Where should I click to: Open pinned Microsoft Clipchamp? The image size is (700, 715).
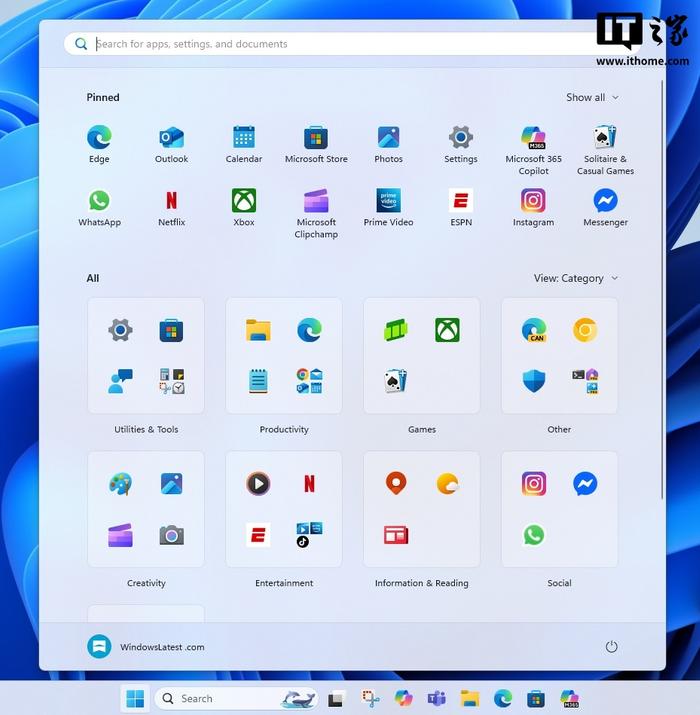tap(316, 213)
